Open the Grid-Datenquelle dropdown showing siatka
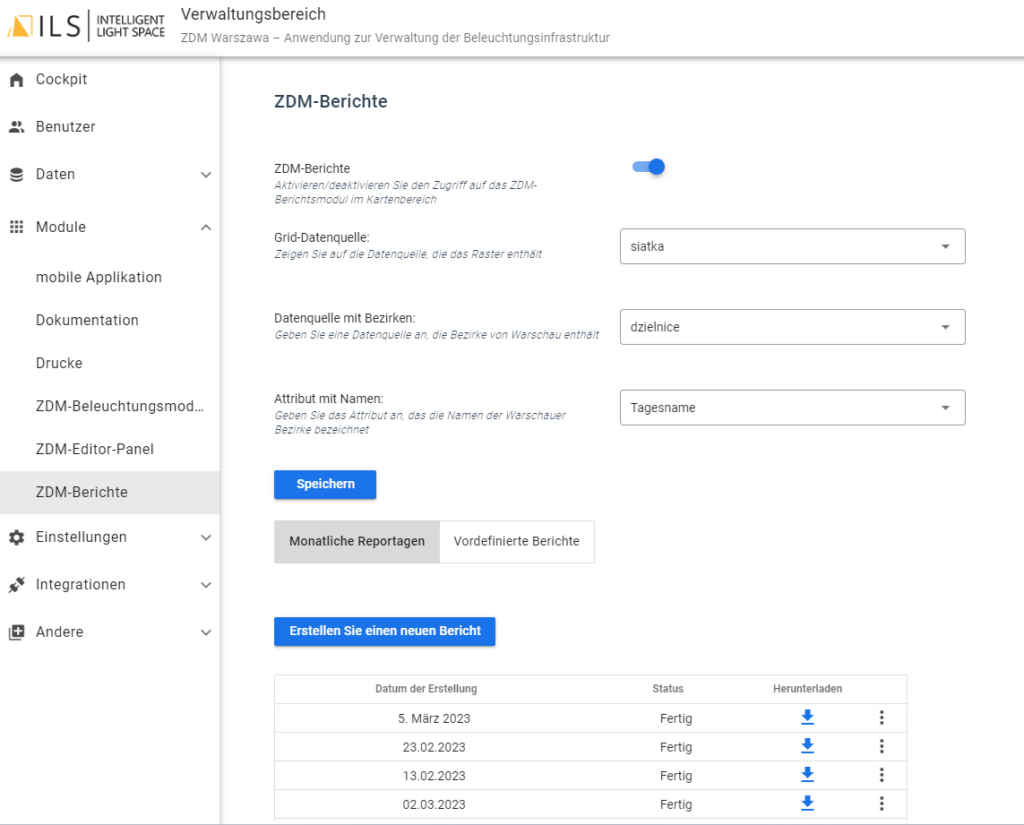Viewport: 1024px width, 825px height. tap(792, 247)
